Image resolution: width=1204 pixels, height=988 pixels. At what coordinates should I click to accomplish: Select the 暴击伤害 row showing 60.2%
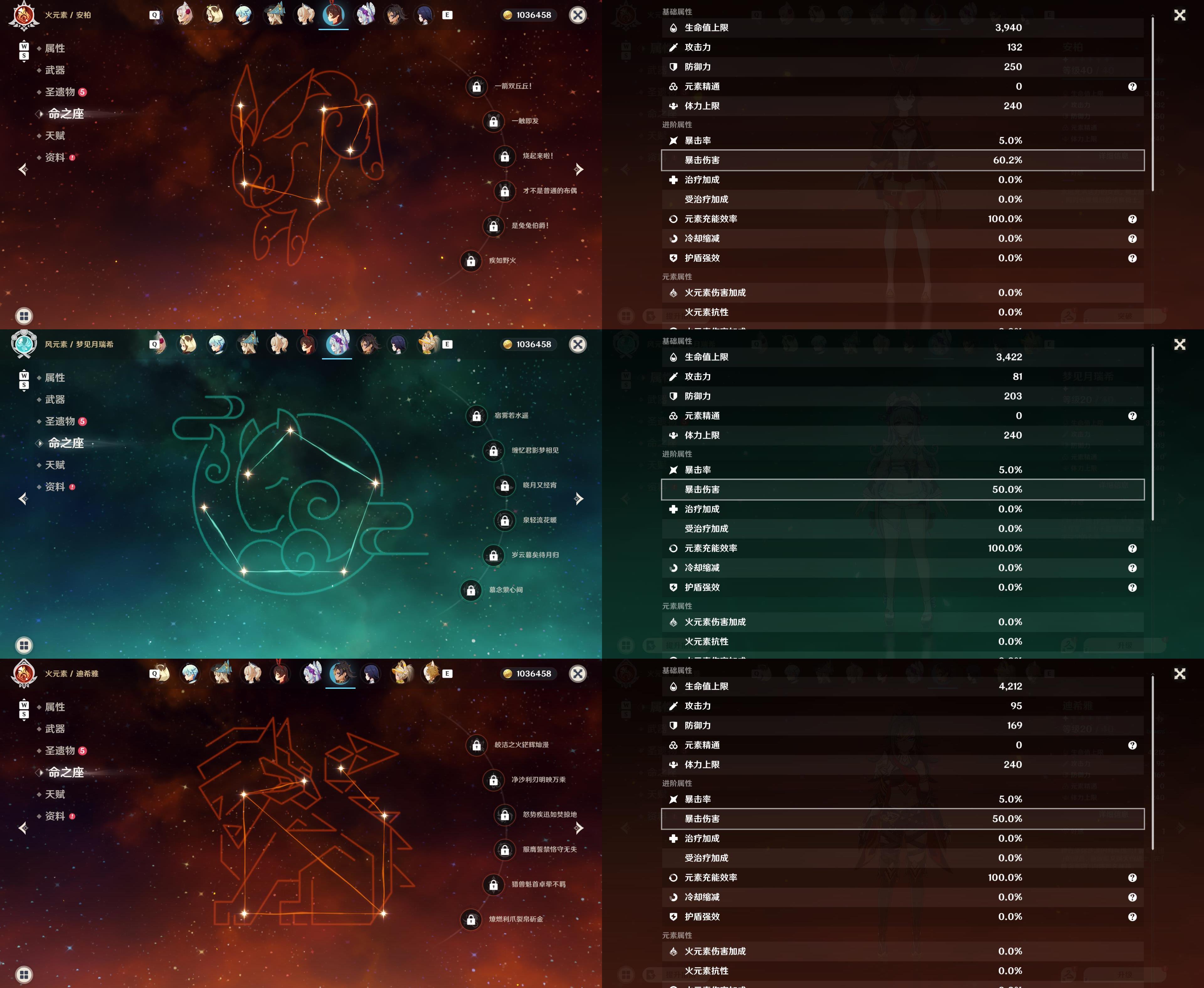point(902,160)
